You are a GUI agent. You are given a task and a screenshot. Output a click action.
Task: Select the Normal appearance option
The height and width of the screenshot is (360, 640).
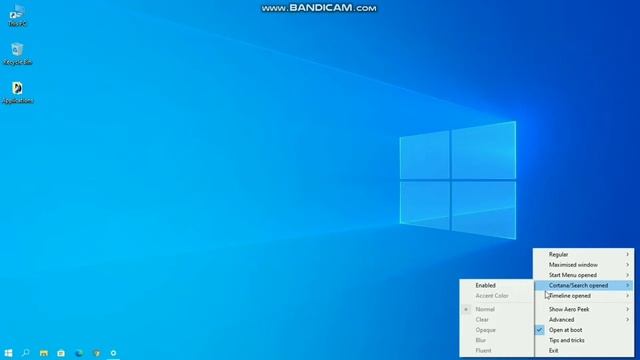[496, 309]
